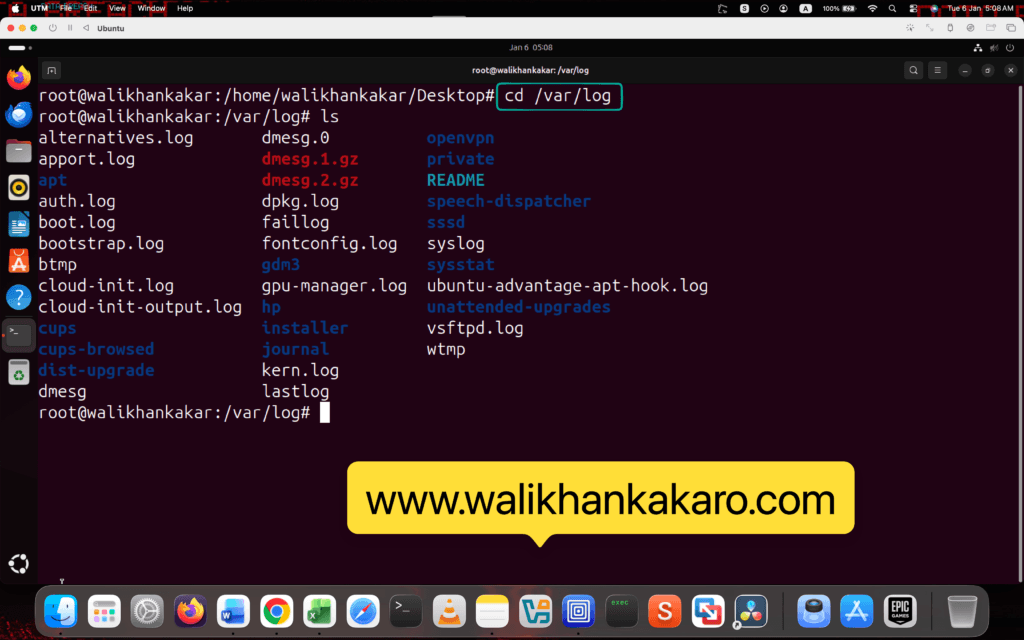Open a new terminal tab

(x=52, y=70)
